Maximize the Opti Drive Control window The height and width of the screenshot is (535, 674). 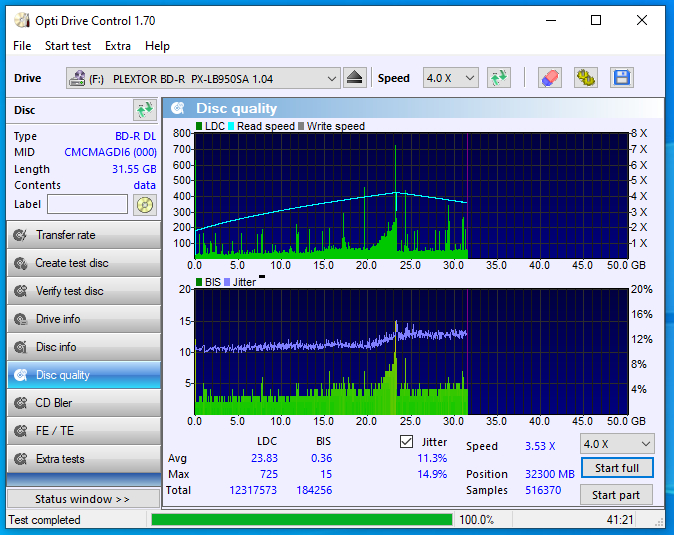coord(596,20)
